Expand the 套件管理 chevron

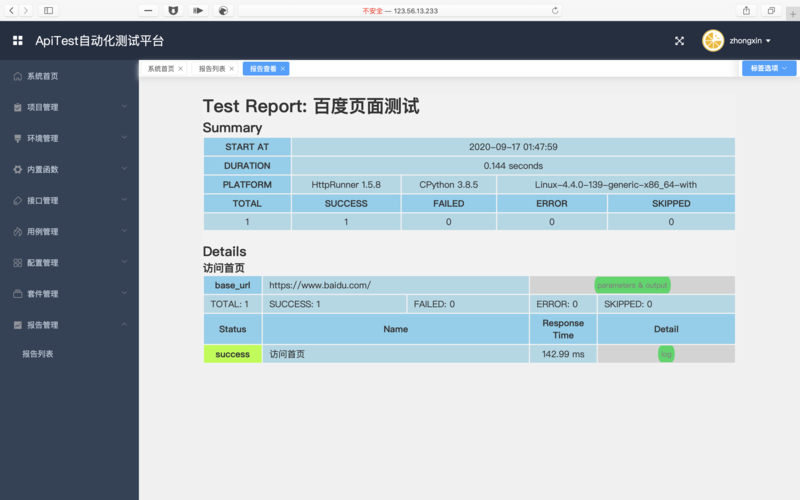[x=124, y=293]
